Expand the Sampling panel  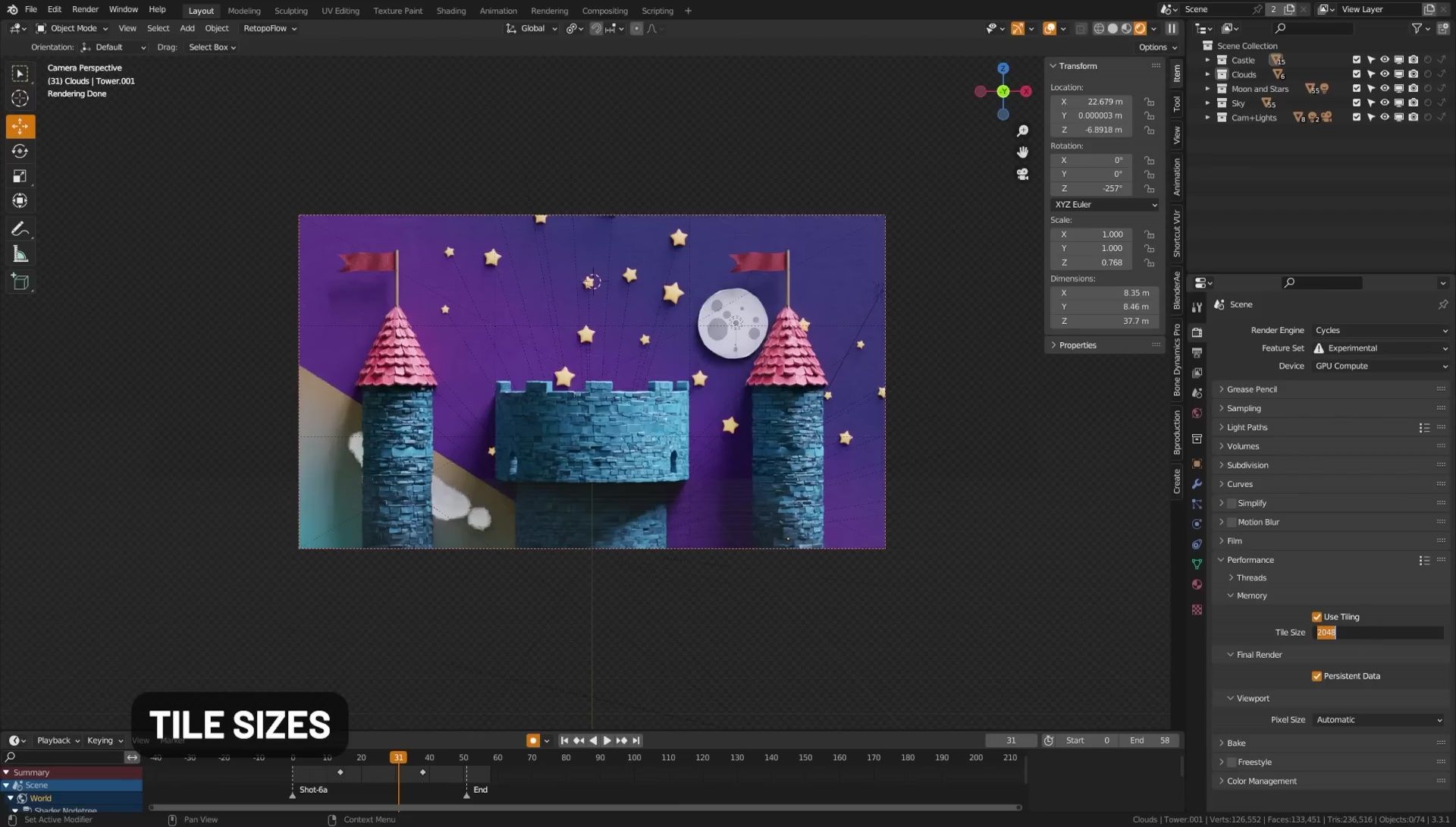click(x=1244, y=409)
